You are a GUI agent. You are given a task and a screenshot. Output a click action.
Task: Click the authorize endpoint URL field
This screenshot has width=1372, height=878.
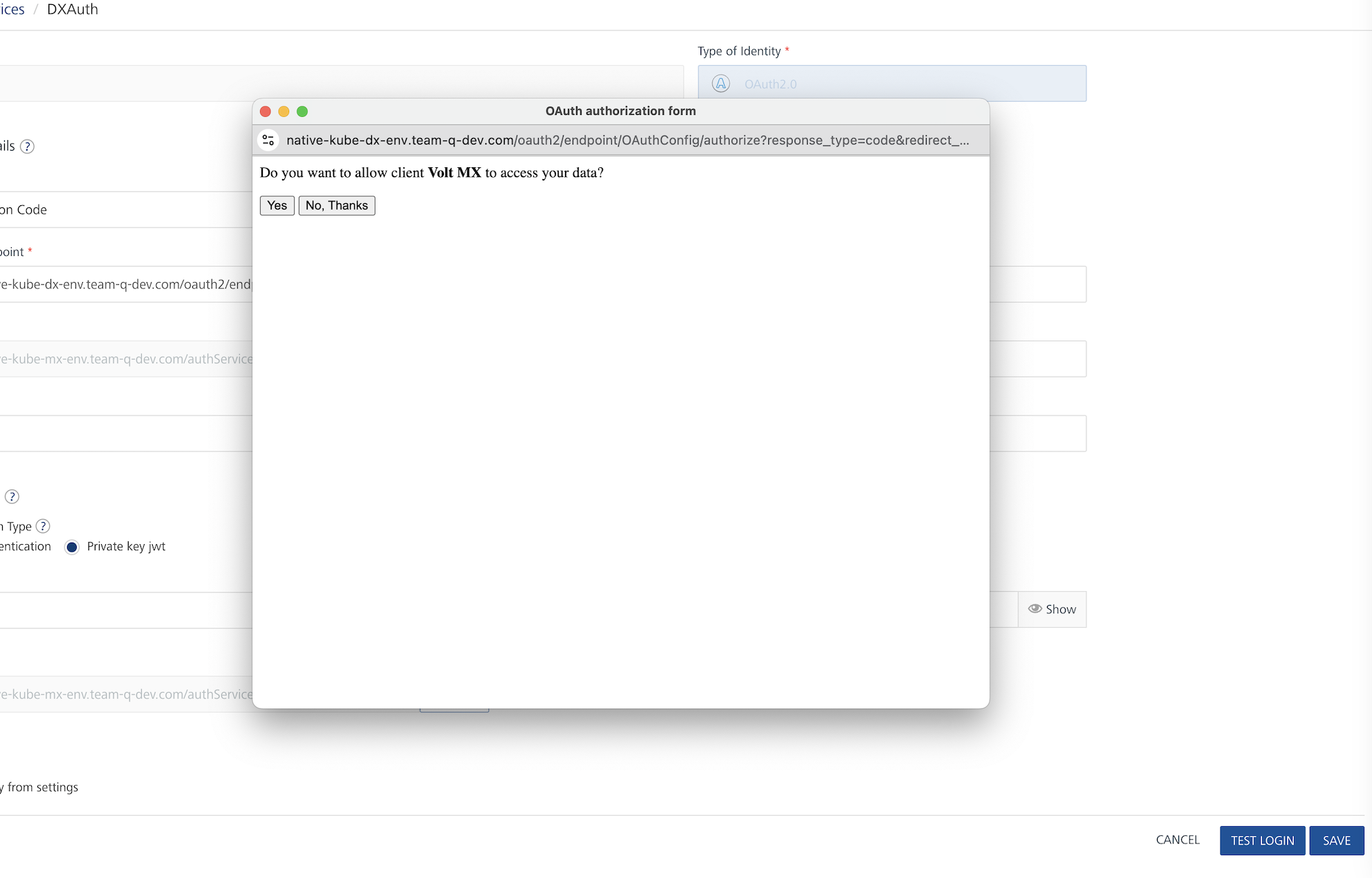pos(126,284)
